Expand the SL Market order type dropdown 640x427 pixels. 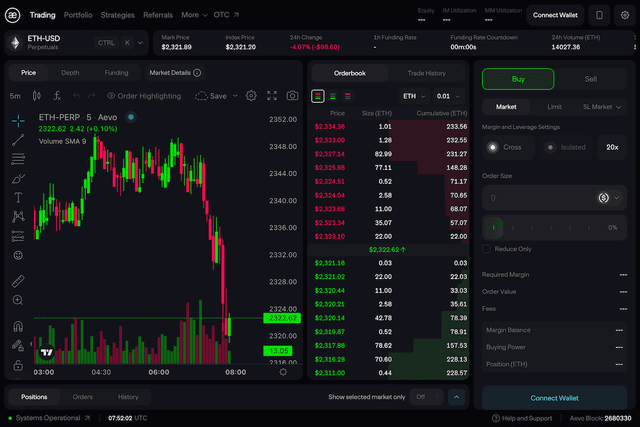point(602,107)
